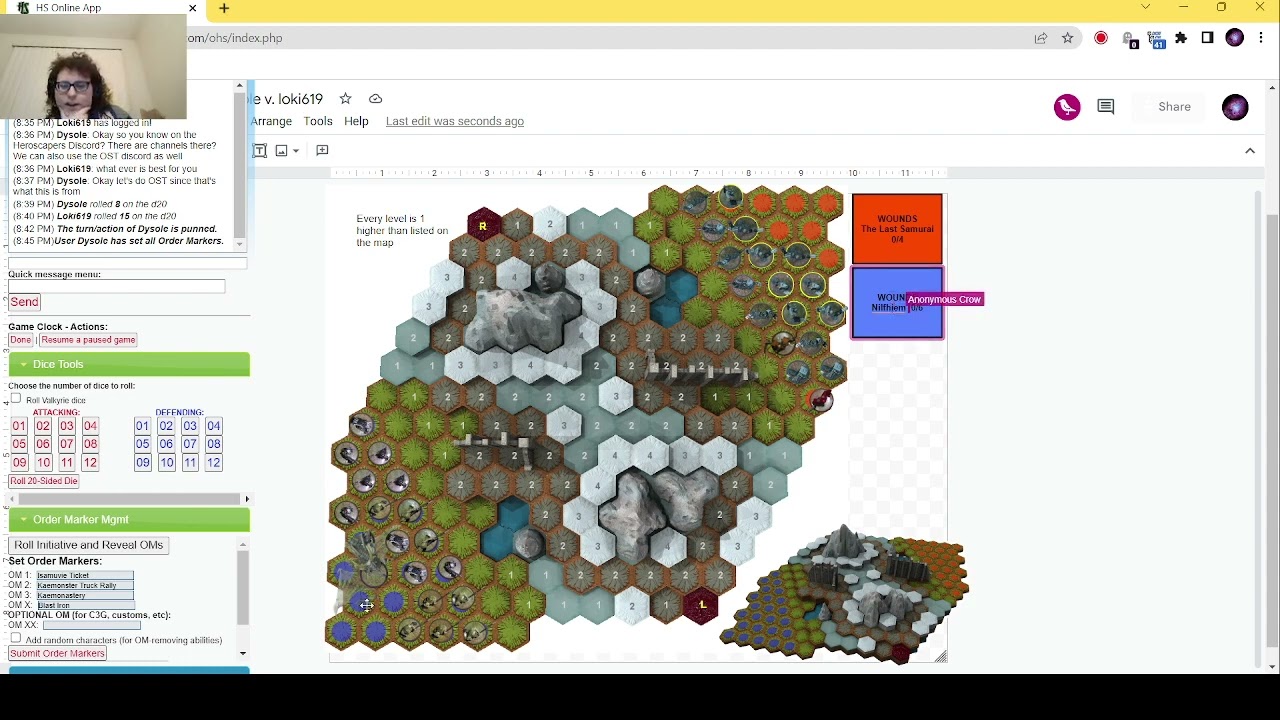Collapse the Dice Tools section
The width and height of the screenshot is (1280, 720).
pyautogui.click(x=129, y=364)
